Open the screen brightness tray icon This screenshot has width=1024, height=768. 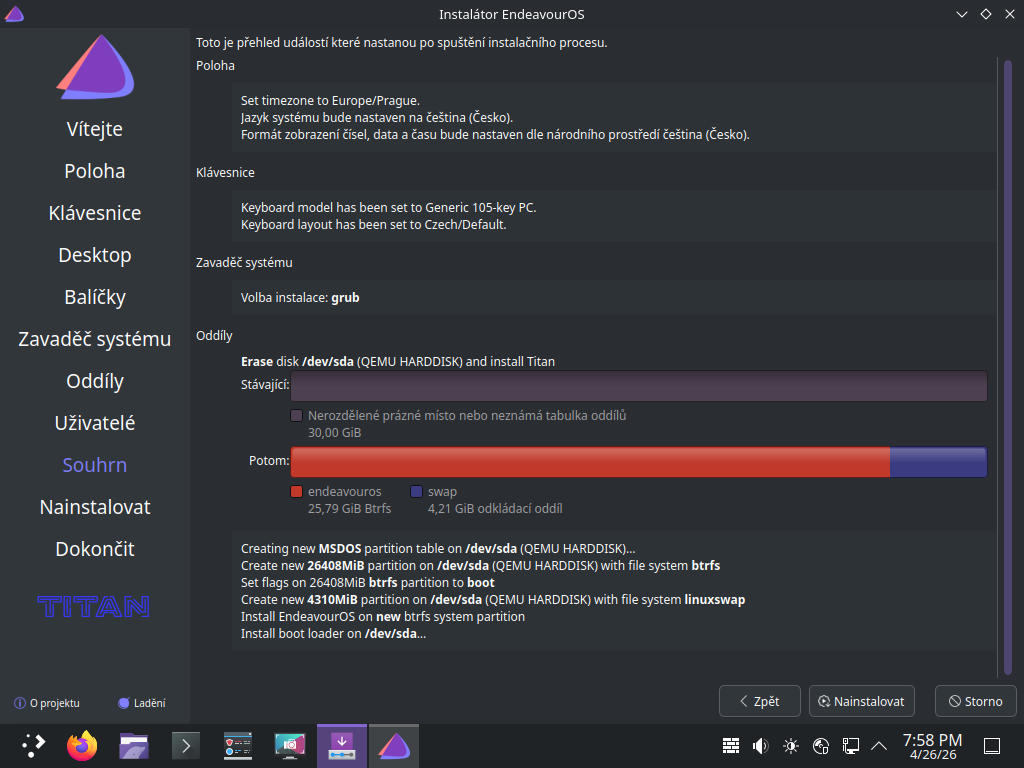[791, 745]
